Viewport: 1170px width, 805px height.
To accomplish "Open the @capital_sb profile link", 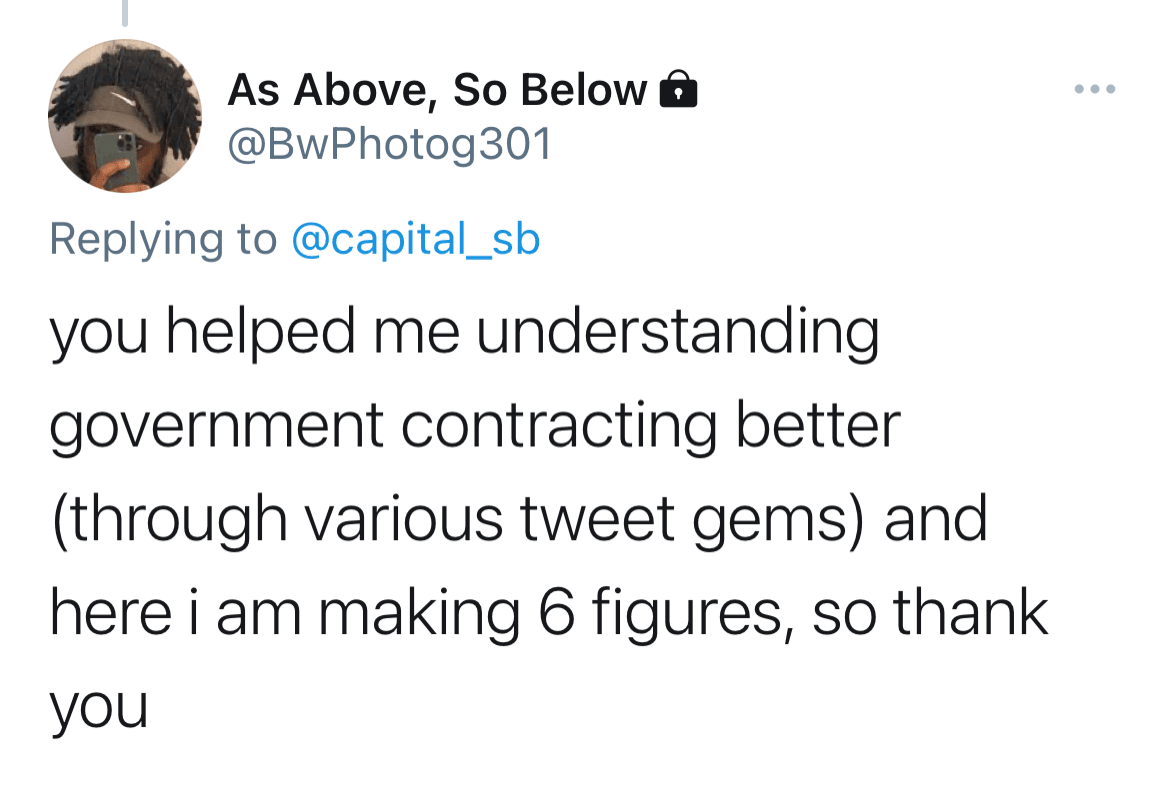I will click(415, 239).
